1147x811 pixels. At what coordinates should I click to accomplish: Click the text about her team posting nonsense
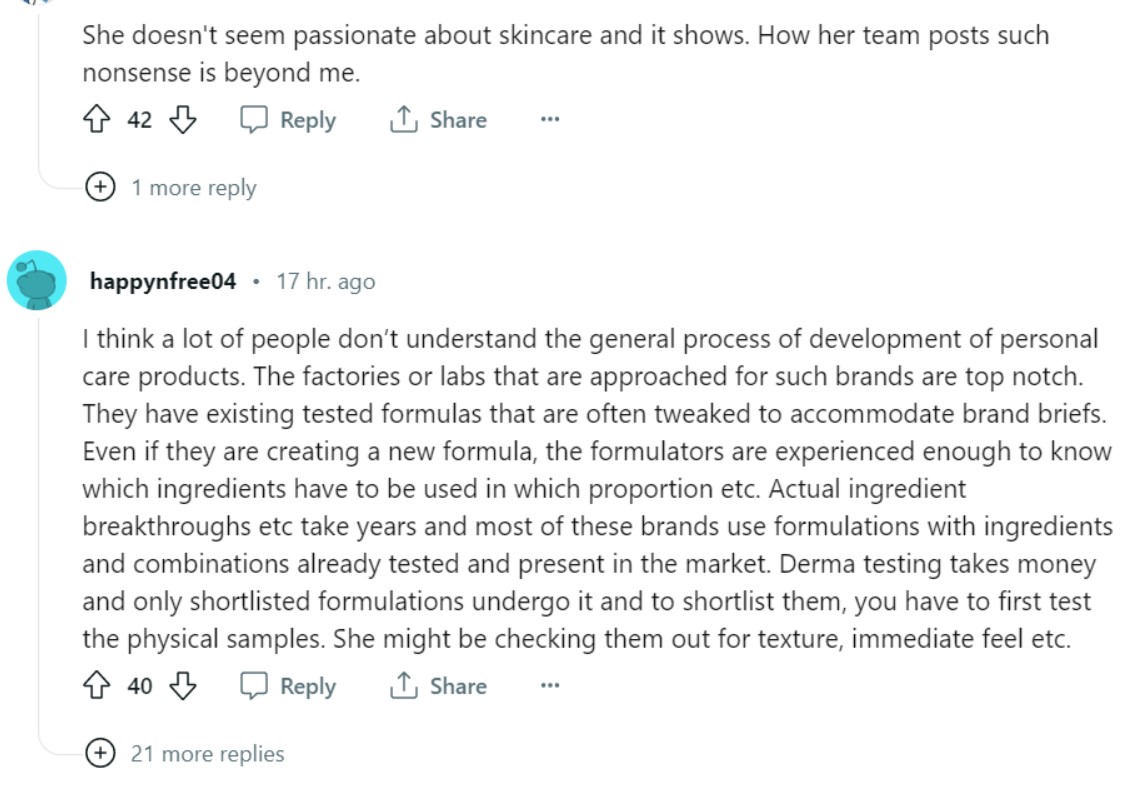(565, 53)
